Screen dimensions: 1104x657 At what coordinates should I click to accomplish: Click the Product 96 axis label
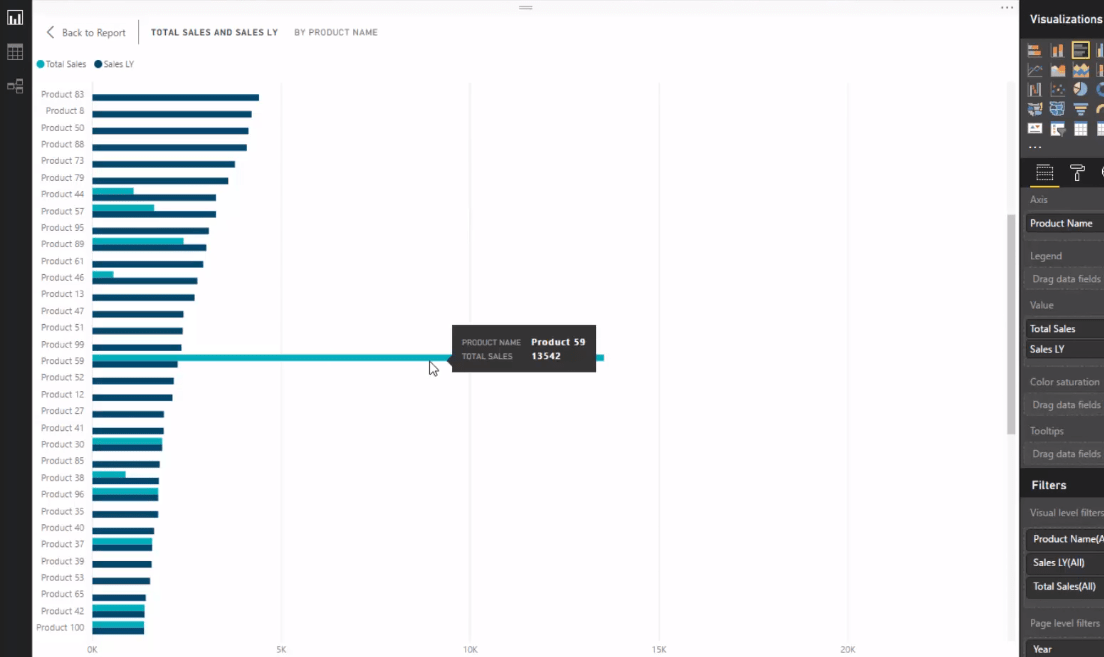coord(62,494)
